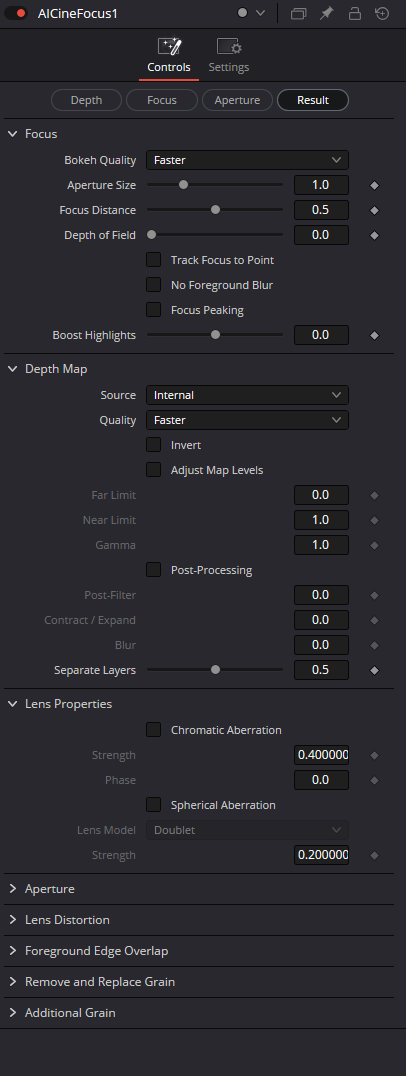Click the Focus Distance slider
406x1076 pixels.
point(215,210)
